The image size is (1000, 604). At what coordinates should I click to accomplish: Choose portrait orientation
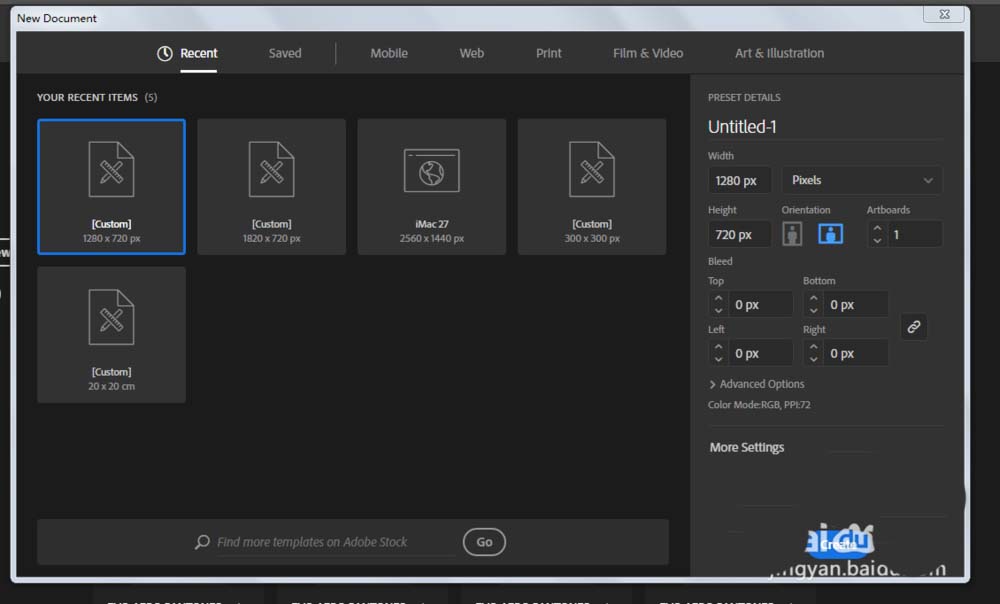click(792, 234)
